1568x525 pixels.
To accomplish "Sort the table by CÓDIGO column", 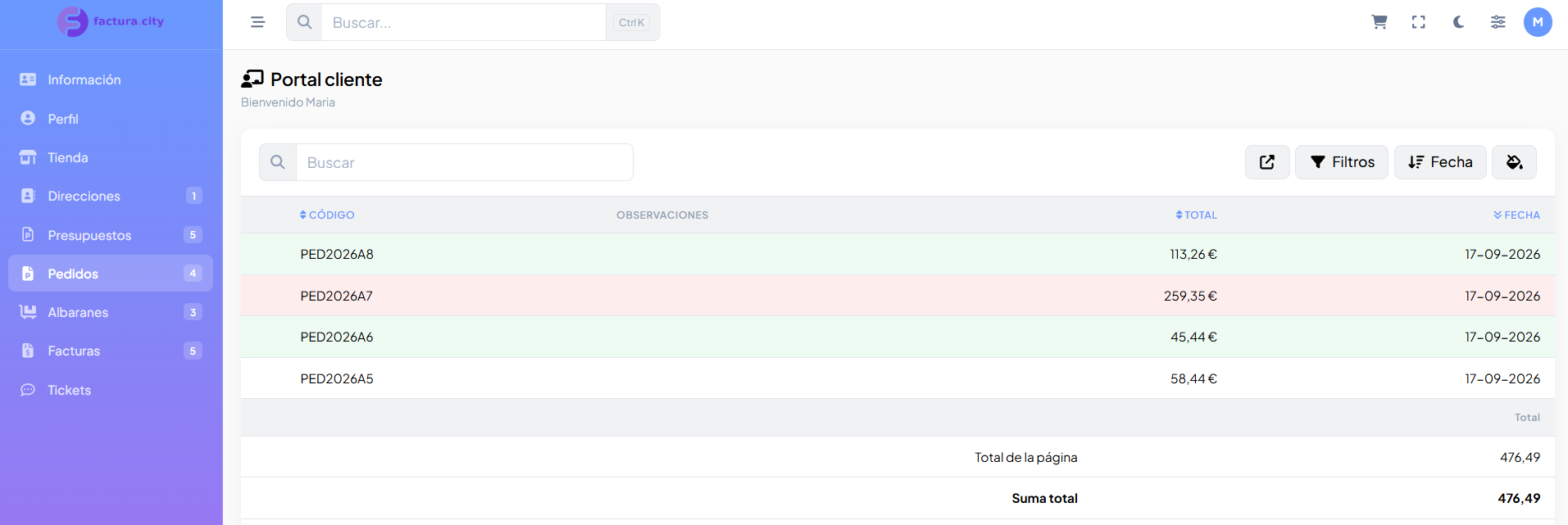I will tap(327, 215).
